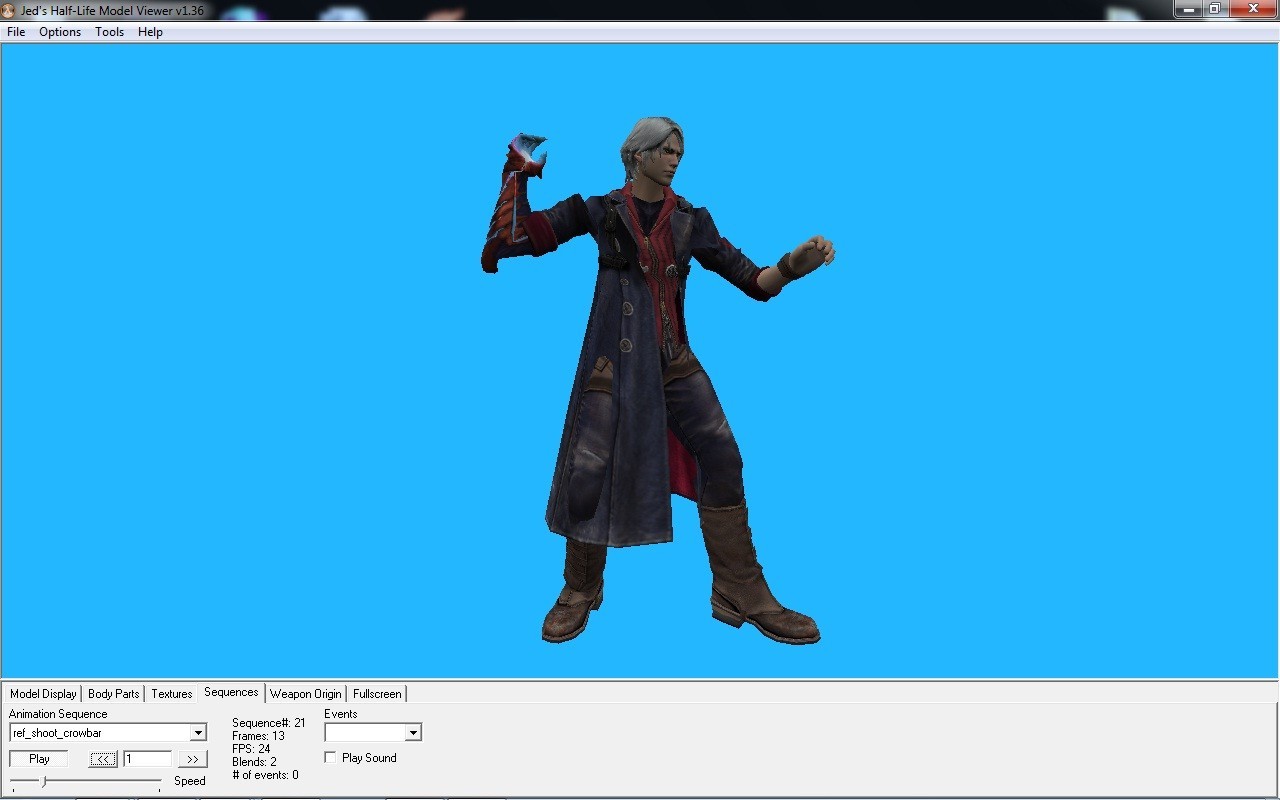
Task: Open the Tools menu
Action: pos(109,32)
